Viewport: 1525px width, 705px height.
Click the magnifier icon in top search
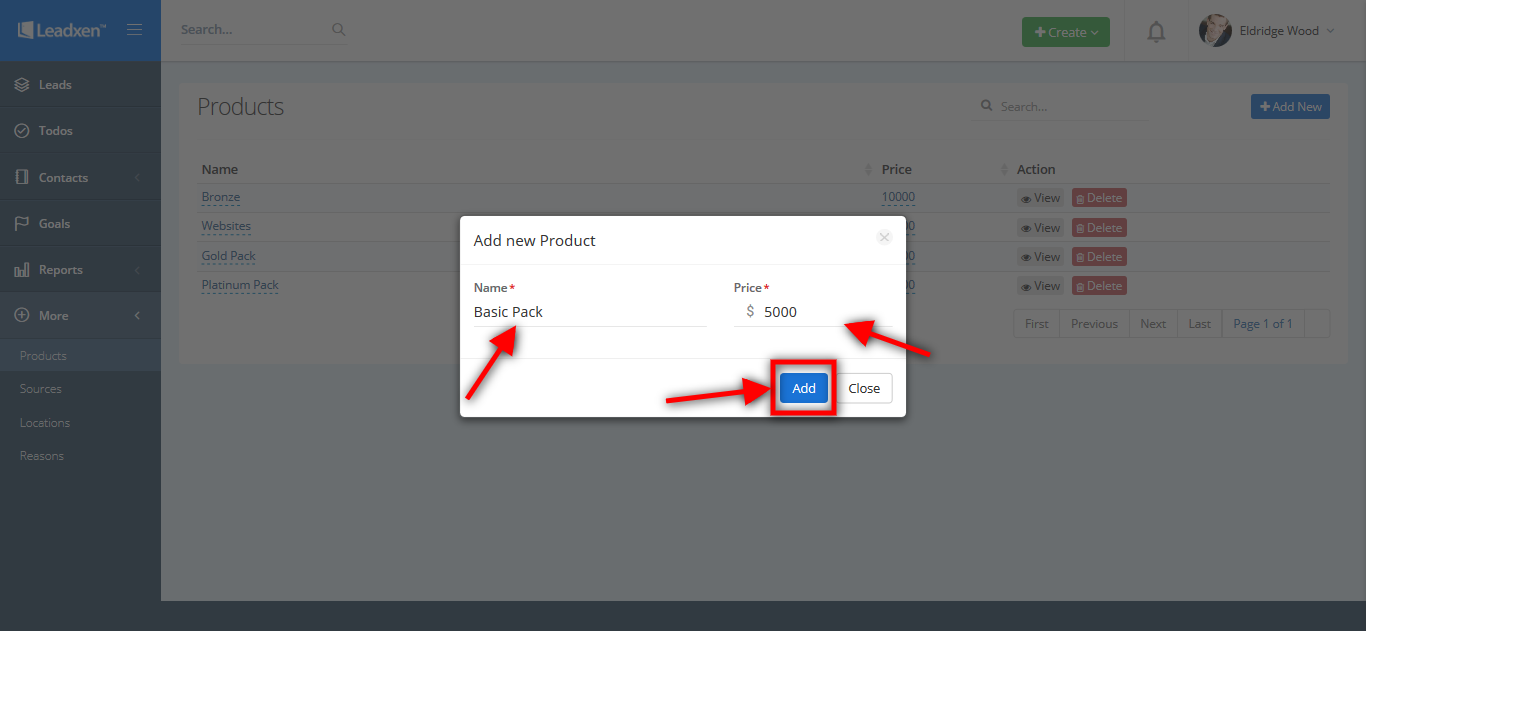tap(339, 30)
